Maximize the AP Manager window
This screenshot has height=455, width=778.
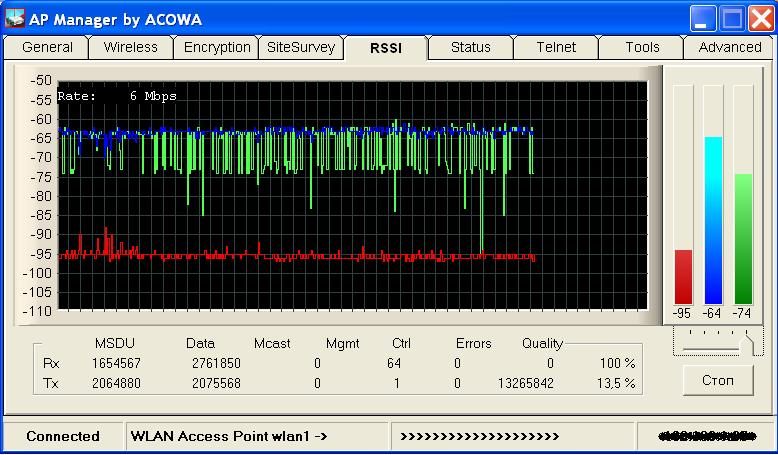pyautogui.click(x=732, y=19)
